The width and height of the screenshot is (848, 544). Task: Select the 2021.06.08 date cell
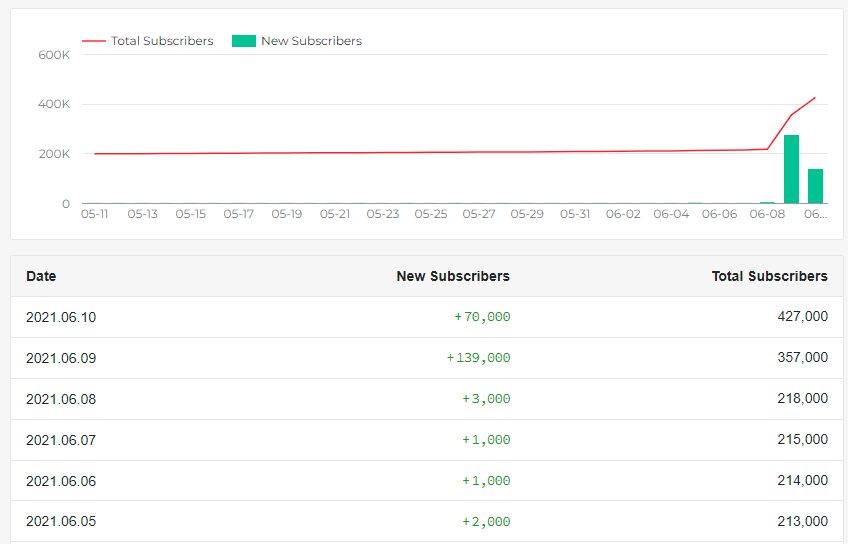61,399
